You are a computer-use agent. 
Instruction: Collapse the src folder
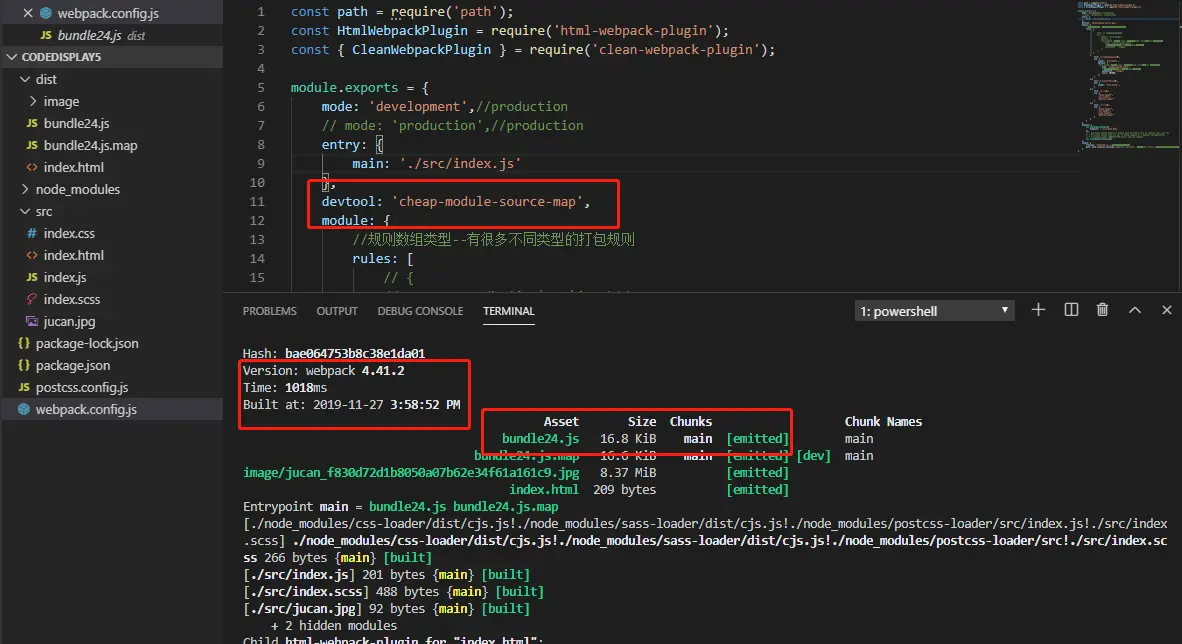pyautogui.click(x=25, y=211)
